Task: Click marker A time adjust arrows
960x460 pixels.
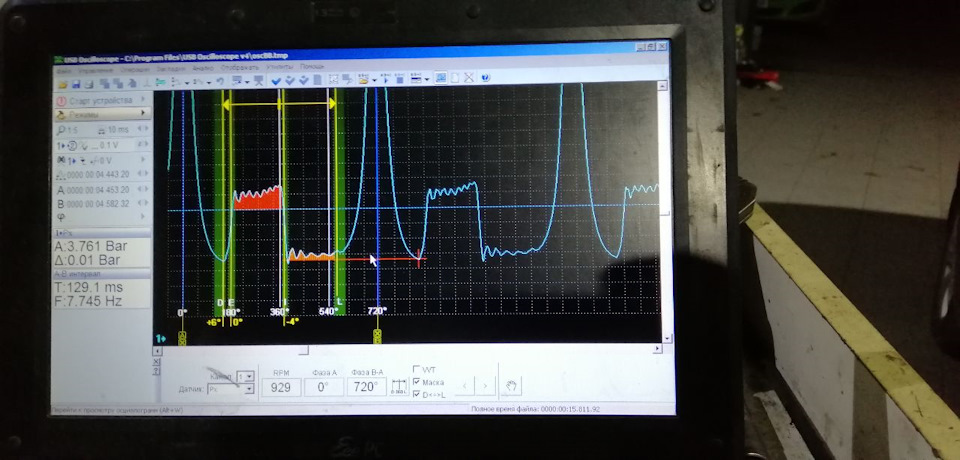Action: pos(142,189)
